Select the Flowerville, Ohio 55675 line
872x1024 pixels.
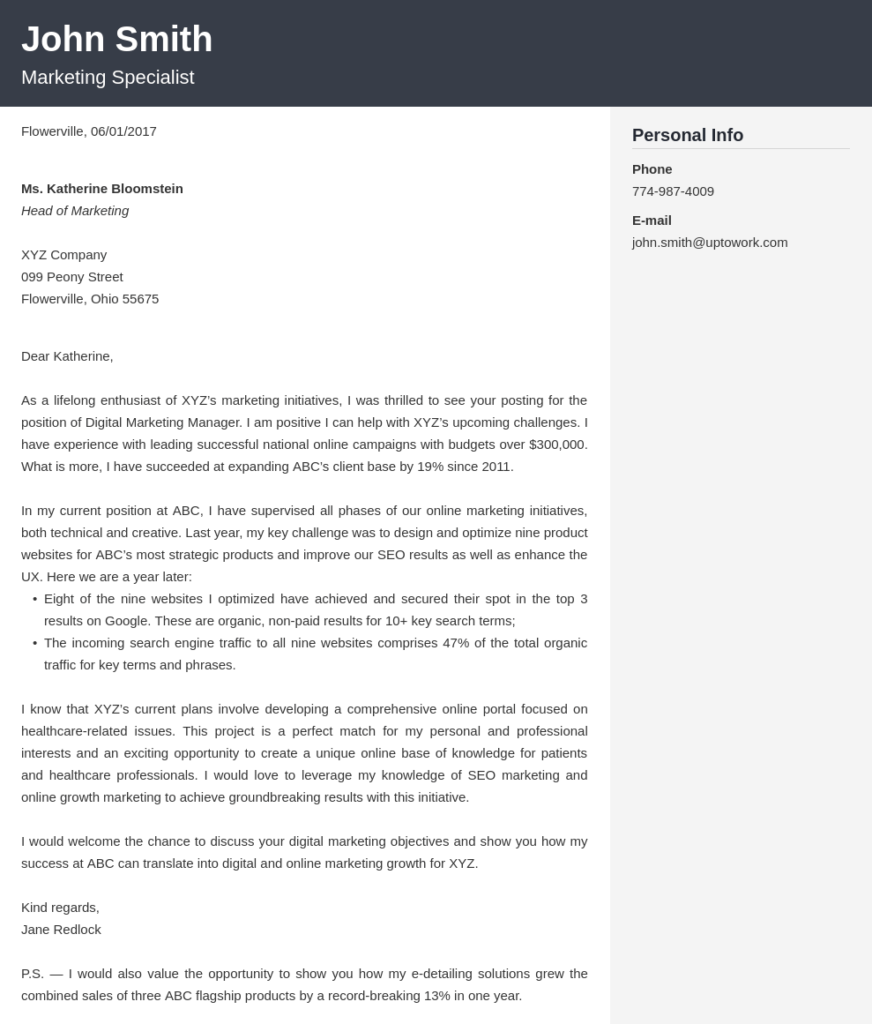90,299
